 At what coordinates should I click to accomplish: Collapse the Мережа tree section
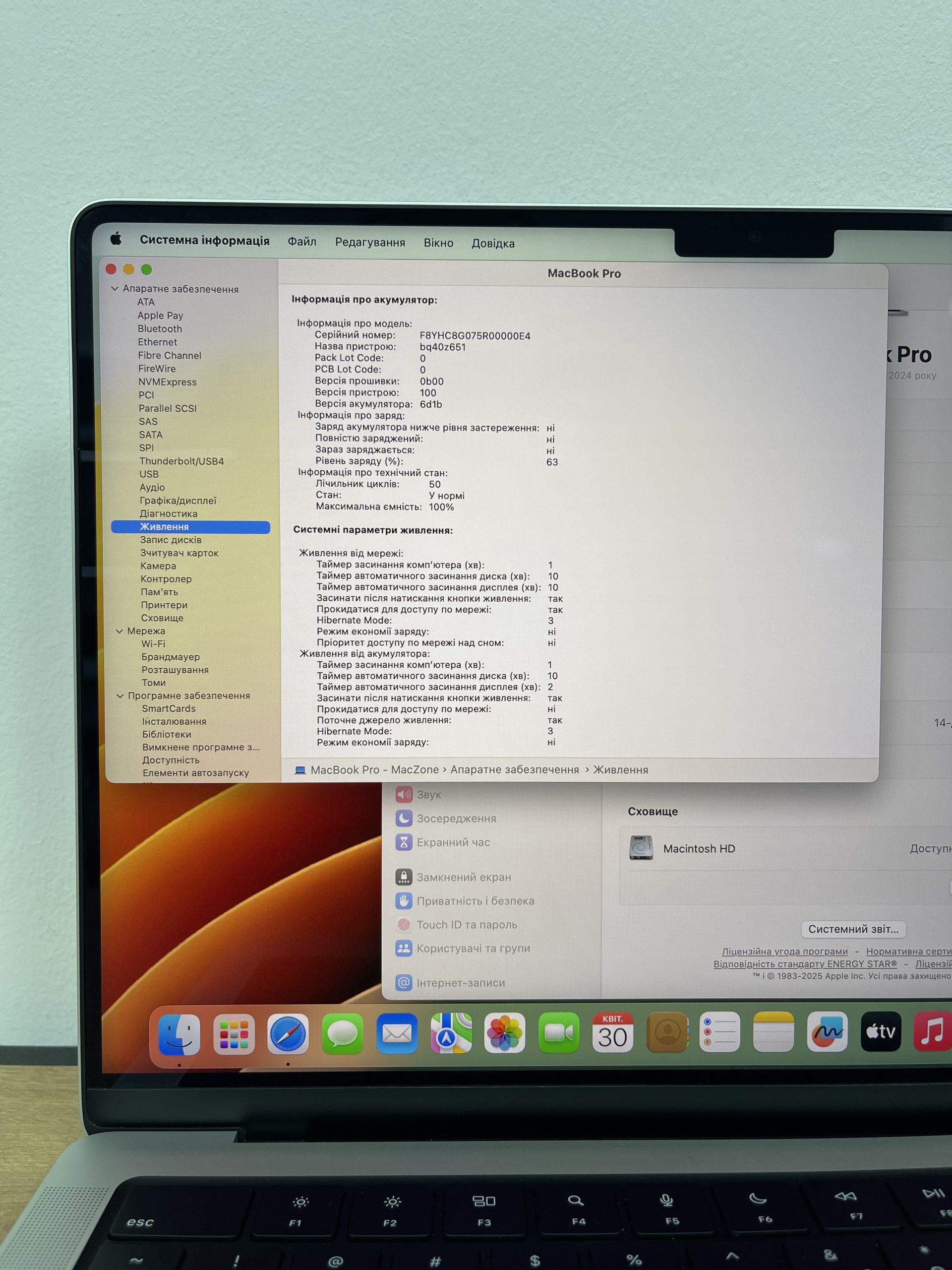point(119,631)
